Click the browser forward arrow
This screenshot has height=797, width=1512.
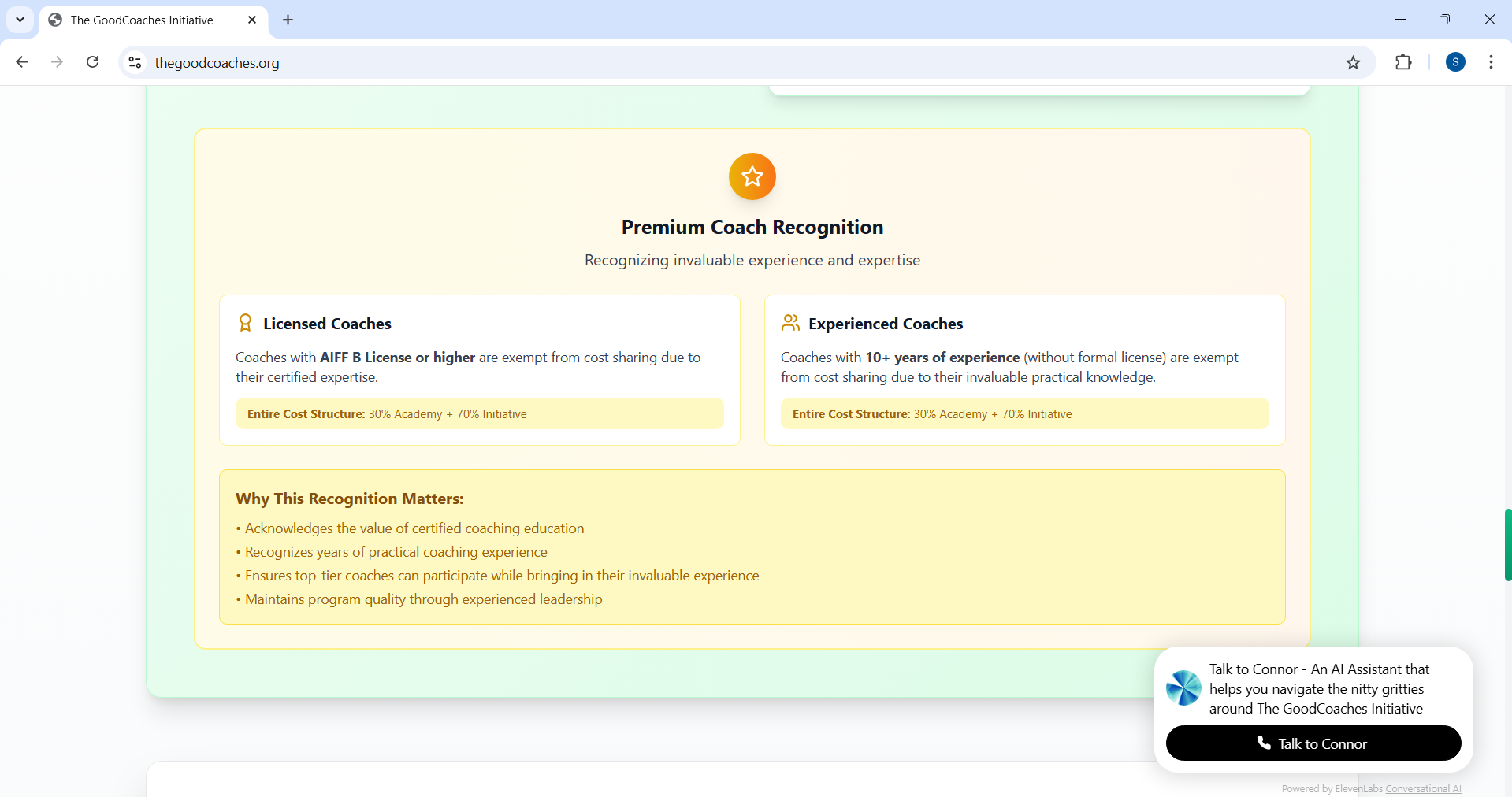click(x=57, y=62)
